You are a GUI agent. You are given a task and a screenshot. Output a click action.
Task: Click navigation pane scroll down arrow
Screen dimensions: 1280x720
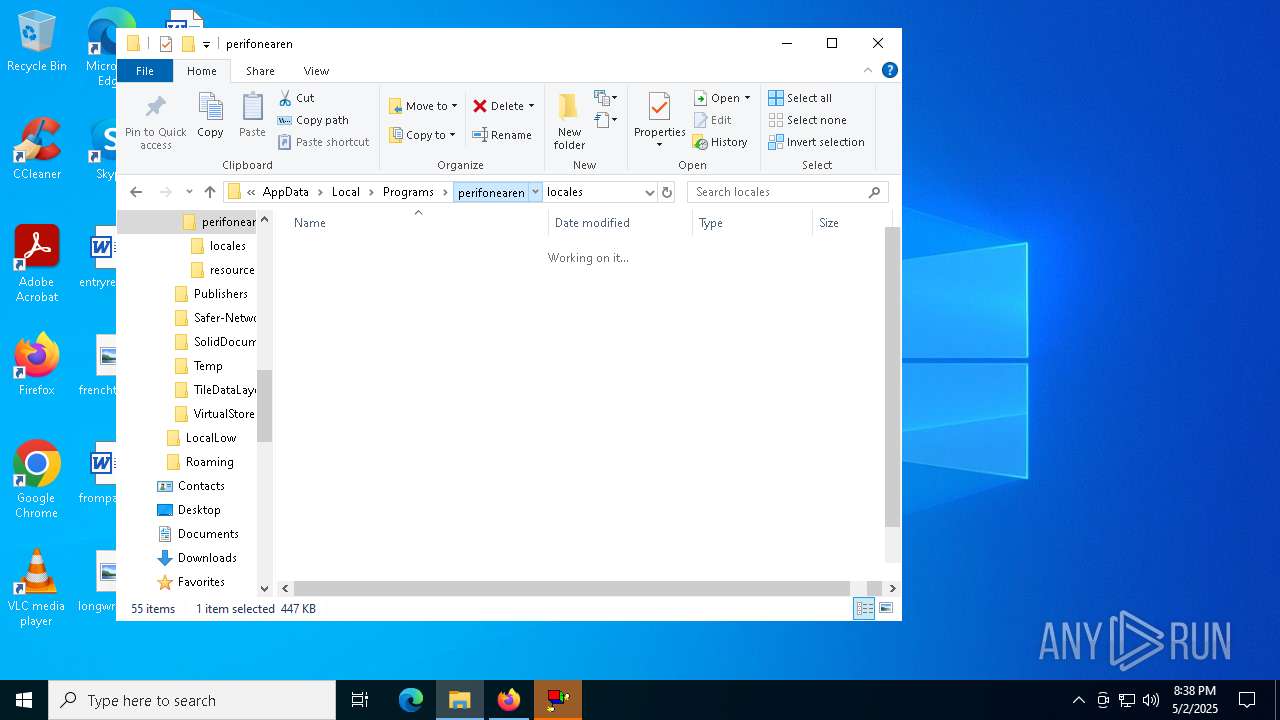pos(264,588)
